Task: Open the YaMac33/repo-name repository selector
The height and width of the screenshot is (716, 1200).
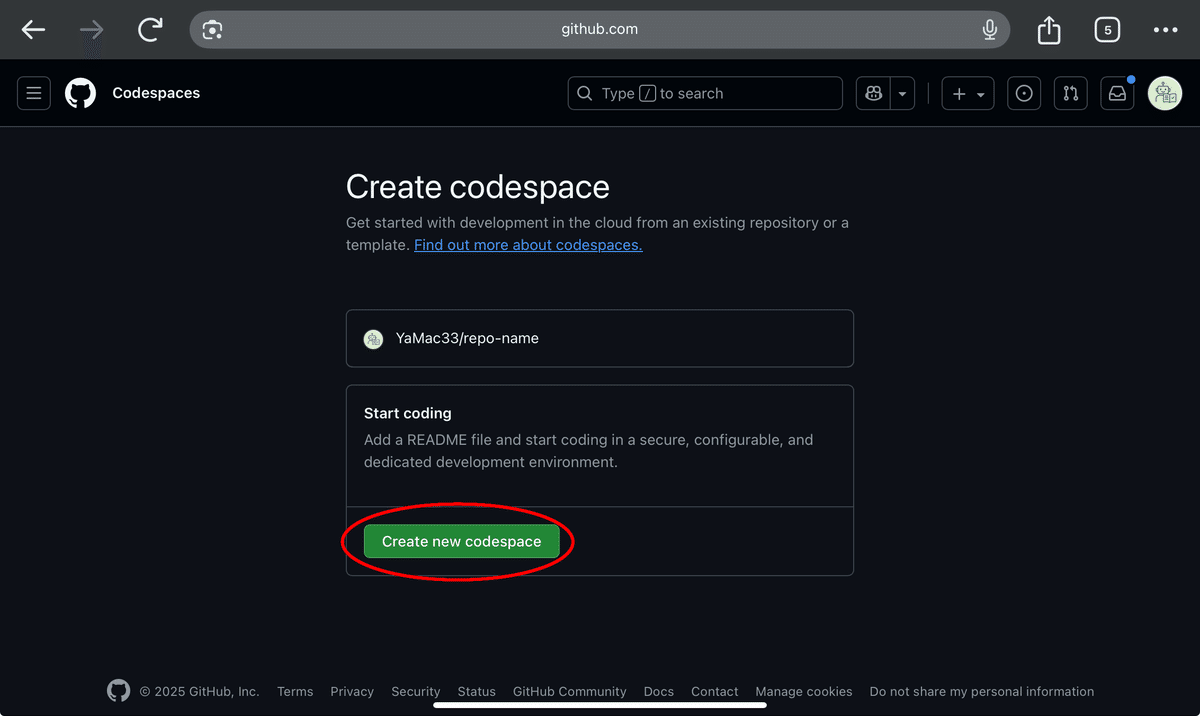Action: pyautogui.click(x=599, y=338)
